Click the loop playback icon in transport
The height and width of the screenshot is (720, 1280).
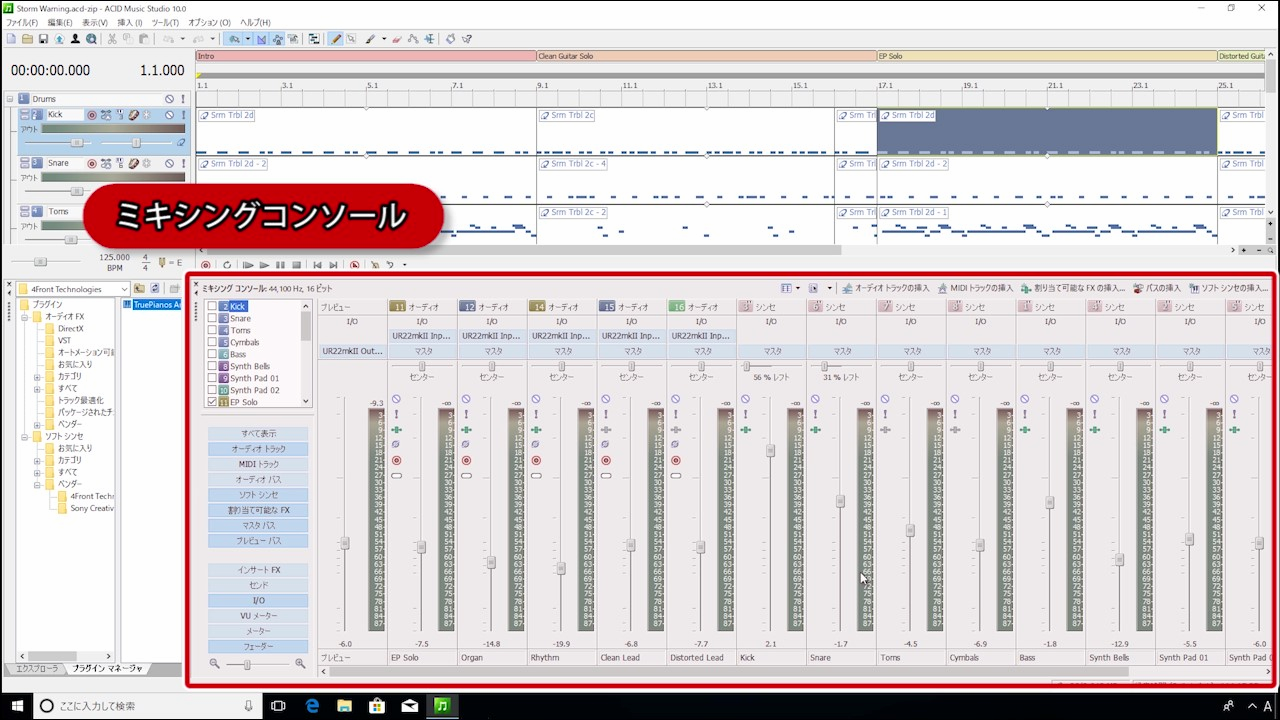227,265
